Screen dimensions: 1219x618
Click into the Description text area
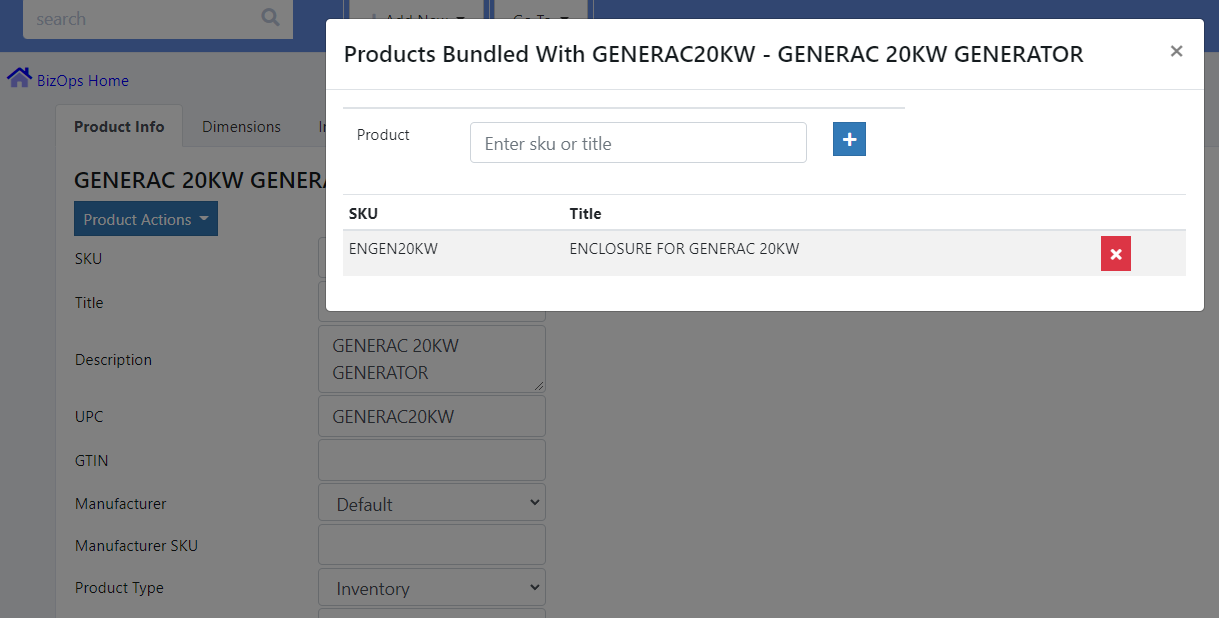(x=431, y=359)
